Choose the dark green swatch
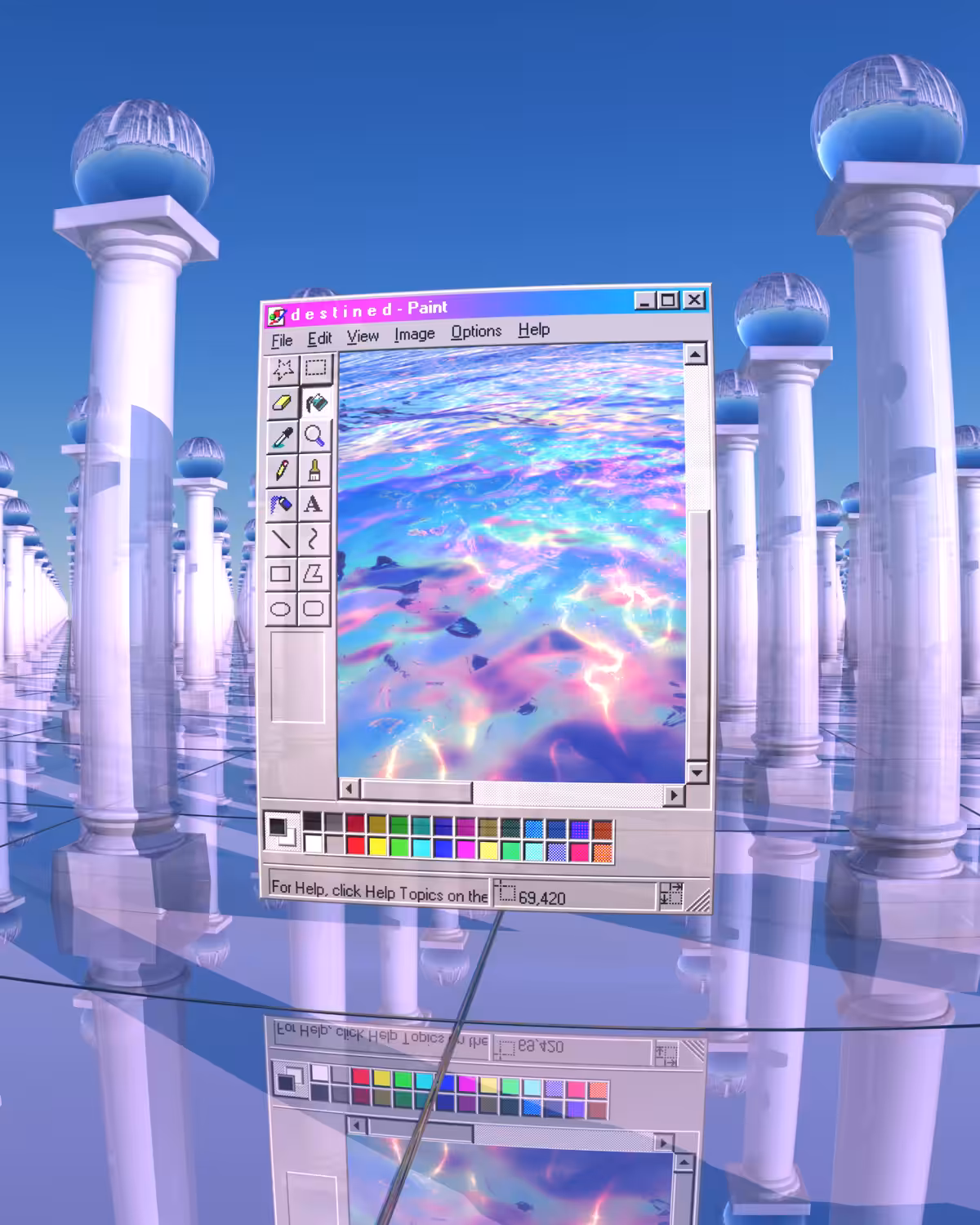980x1225 pixels. pyautogui.click(x=399, y=825)
